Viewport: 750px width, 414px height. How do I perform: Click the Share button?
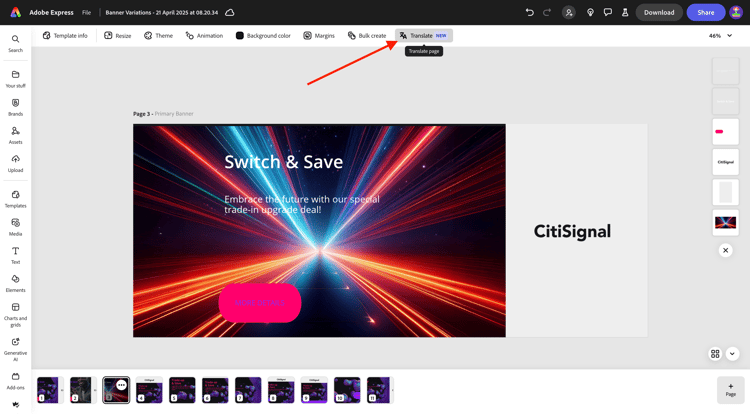pyautogui.click(x=706, y=12)
